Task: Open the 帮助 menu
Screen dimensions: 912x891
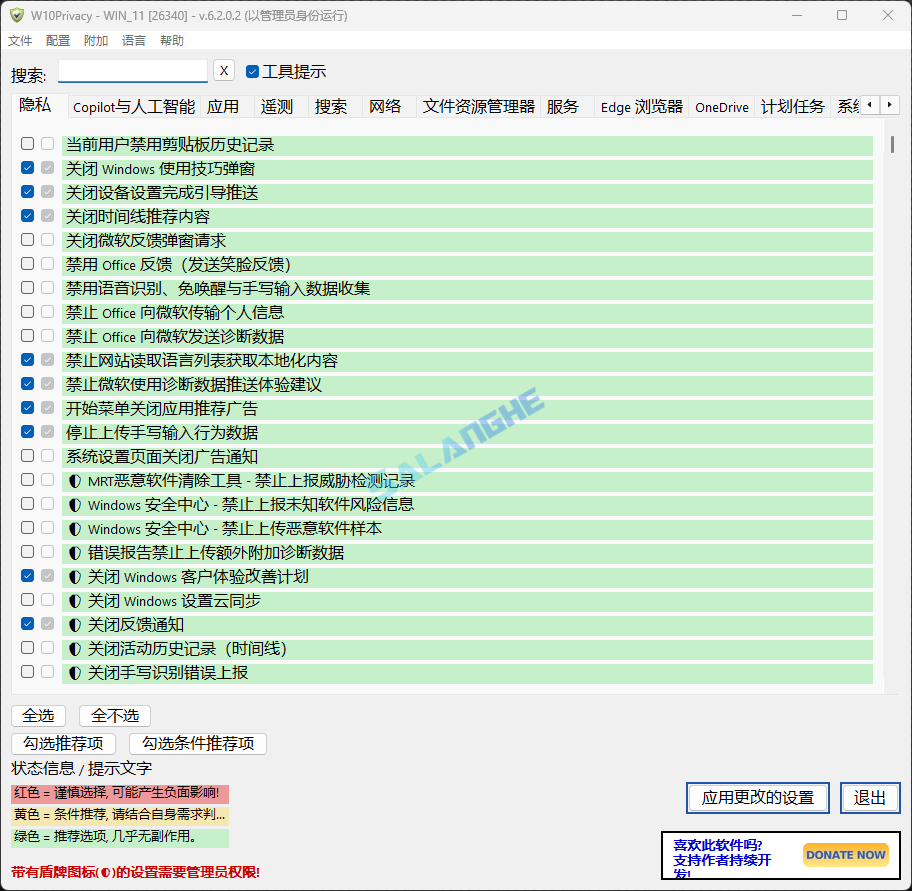Action: point(172,41)
